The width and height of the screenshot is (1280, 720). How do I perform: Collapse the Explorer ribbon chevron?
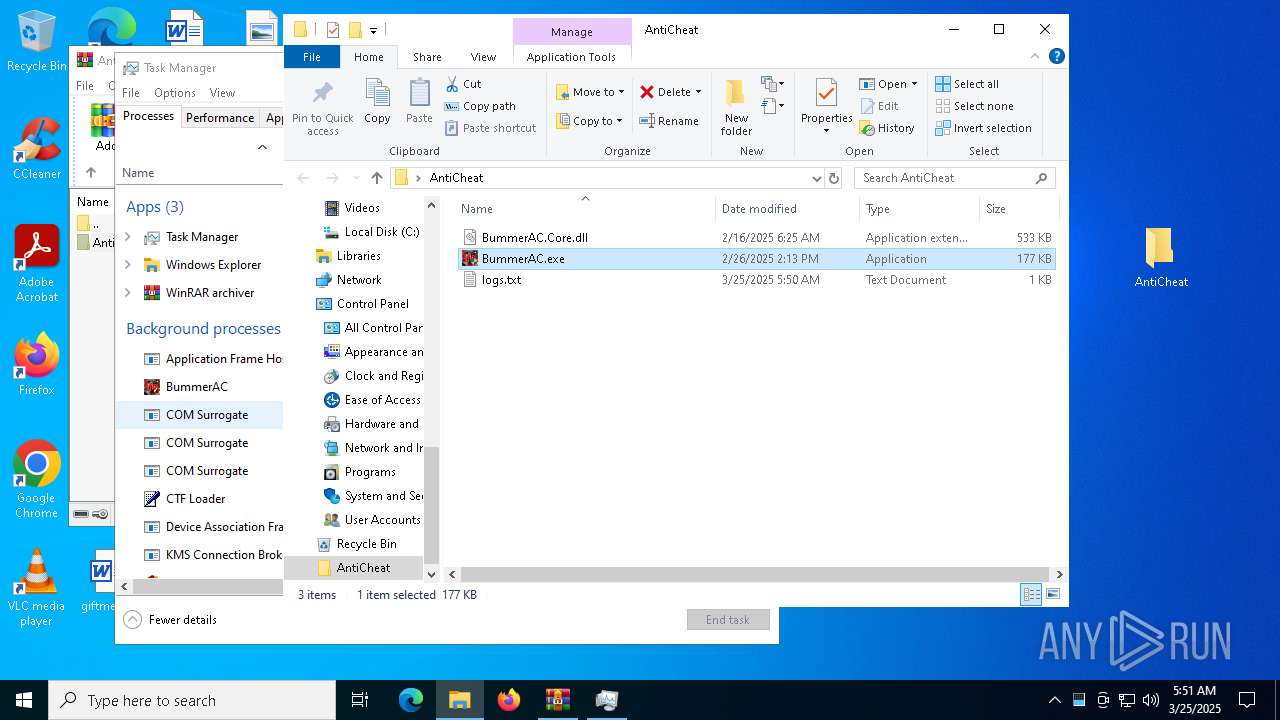click(1035, 56)
